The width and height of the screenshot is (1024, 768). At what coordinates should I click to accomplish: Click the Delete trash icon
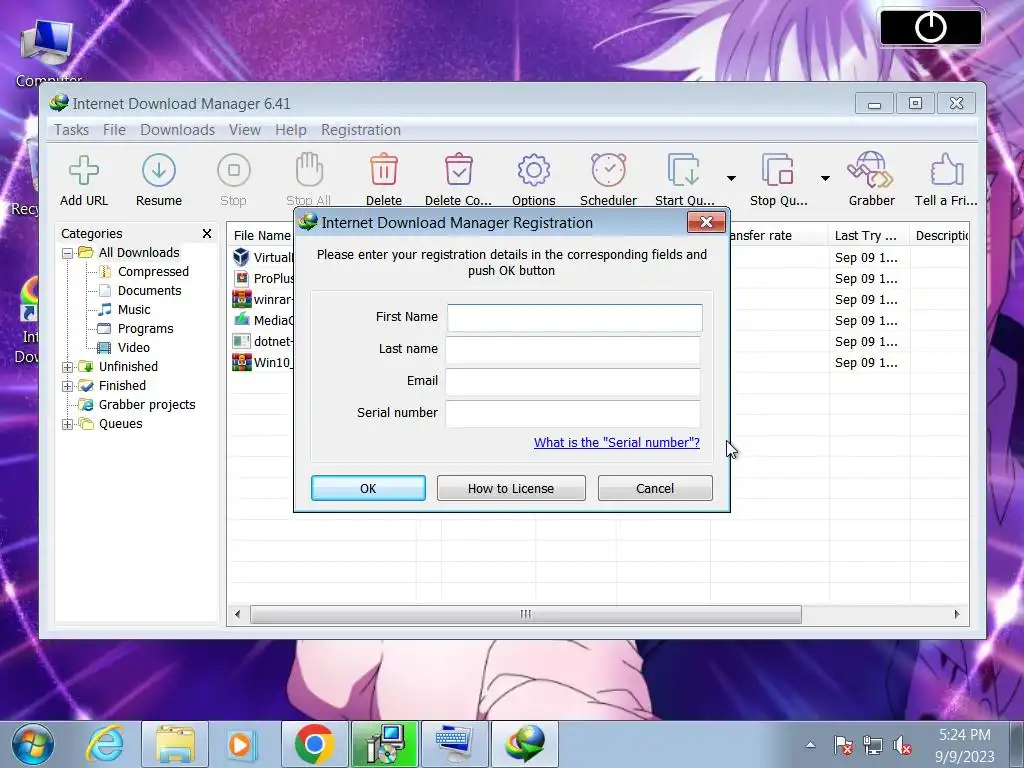pos(383,170)
